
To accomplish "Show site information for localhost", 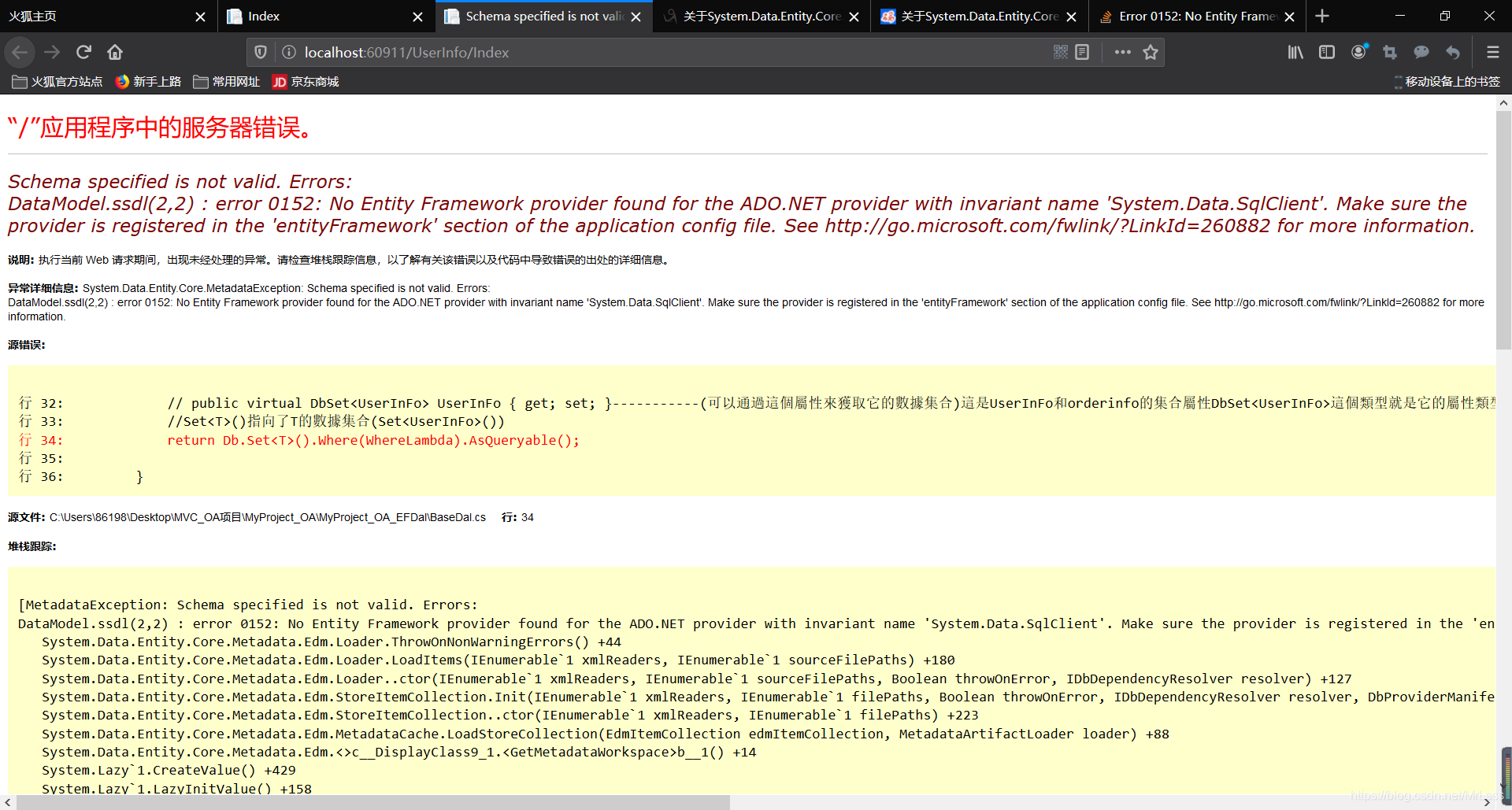I will 288,52.
